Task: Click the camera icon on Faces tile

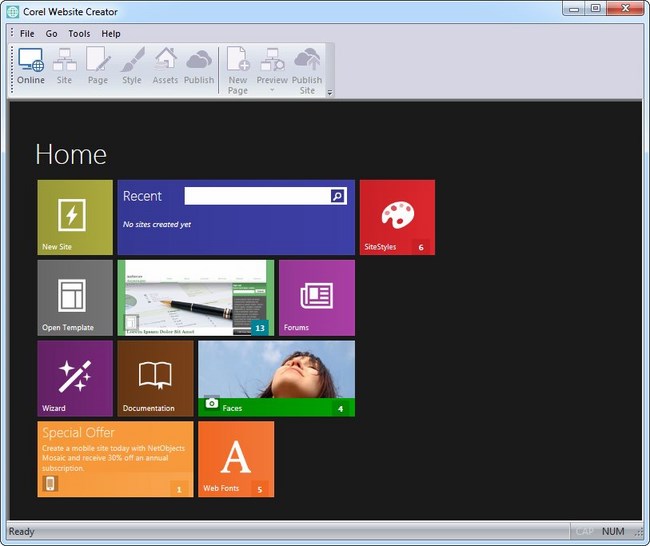Action: click(x=212, y=403)
